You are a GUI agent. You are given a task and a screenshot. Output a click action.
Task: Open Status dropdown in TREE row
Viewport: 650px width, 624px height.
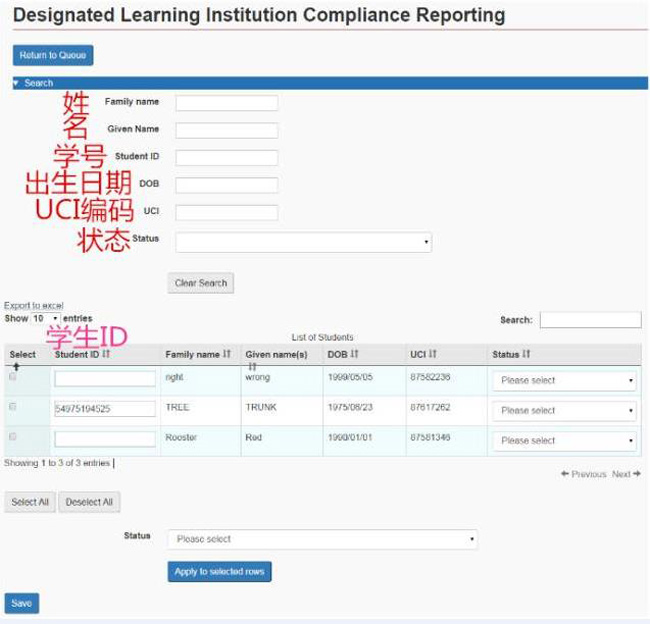pyautogui.click(x=564, y=410)
